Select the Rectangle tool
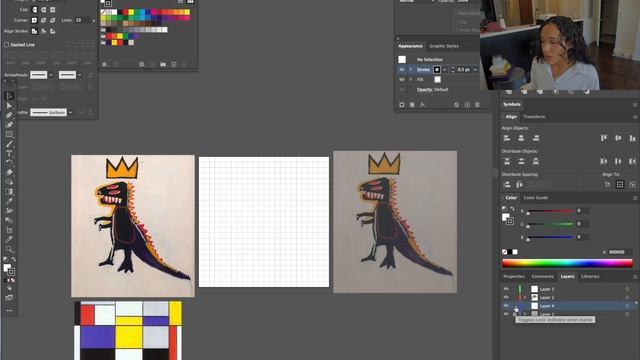The width and height of the screenshot is (640, 360). tap(9, 134)
